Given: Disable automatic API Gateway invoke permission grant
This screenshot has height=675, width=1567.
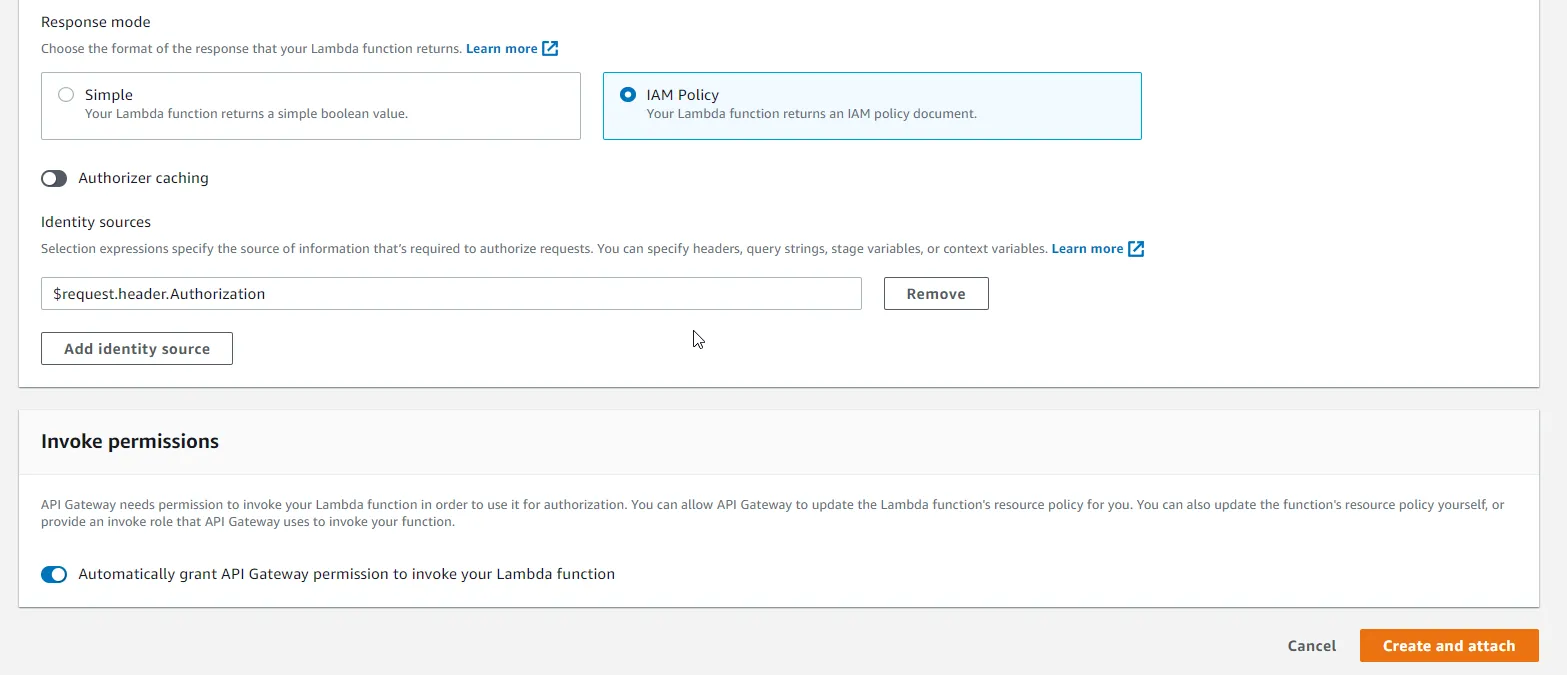Looking at the screenshot, I should tap(54, 574).
